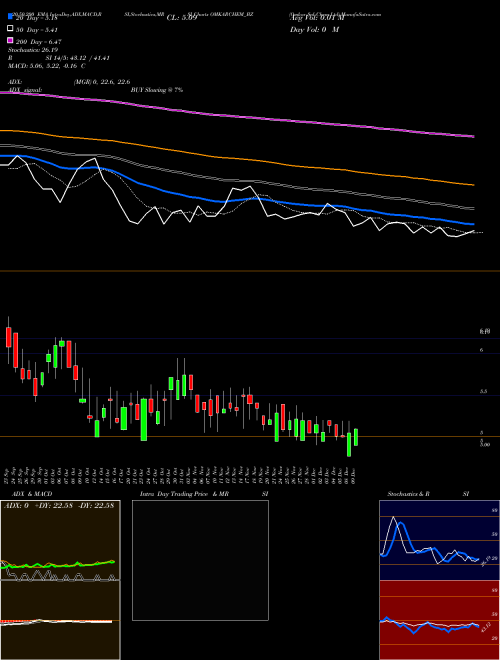
Task: Click the MACD histogram panel at bottom left
Action: [x=60, y=620]
